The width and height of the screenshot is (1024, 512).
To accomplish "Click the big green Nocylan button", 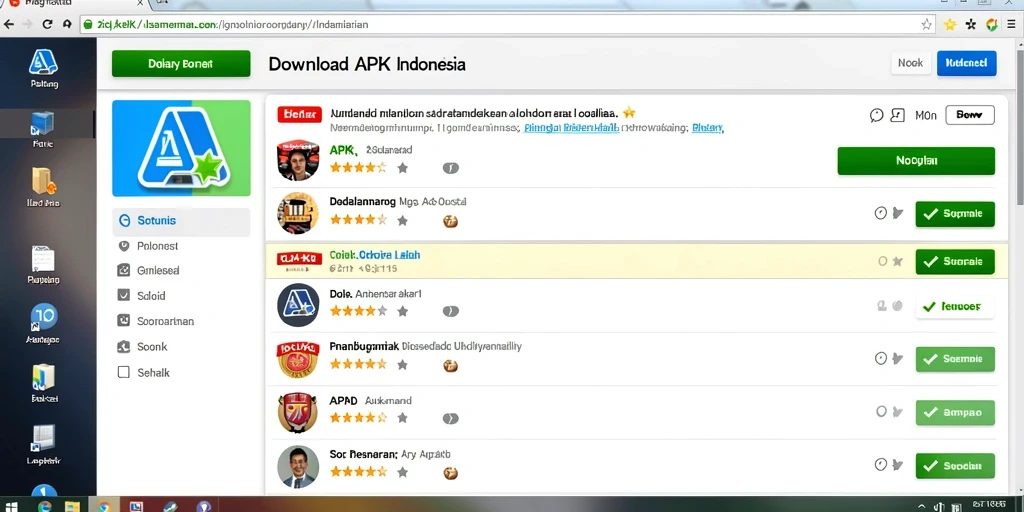I will (x=916, y=161).
